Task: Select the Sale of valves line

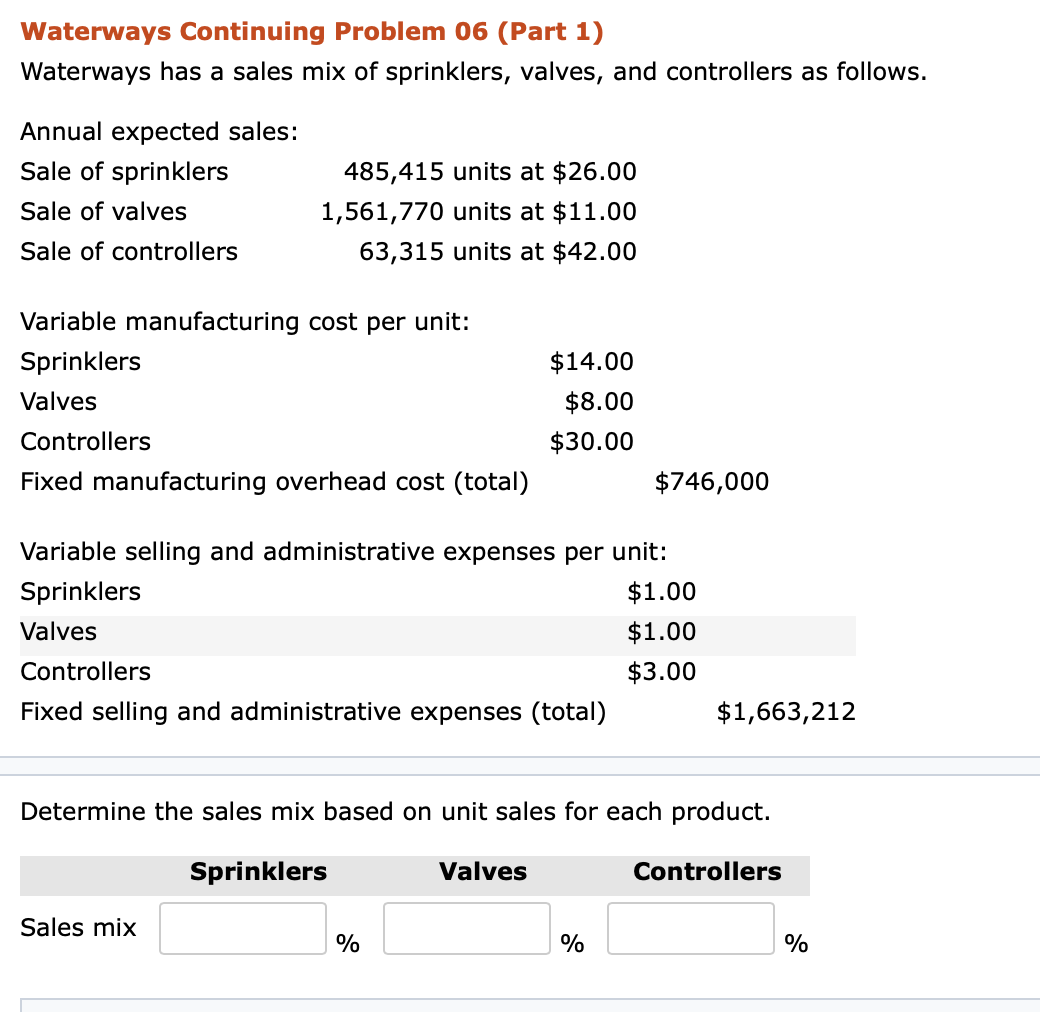Action: 103,211
